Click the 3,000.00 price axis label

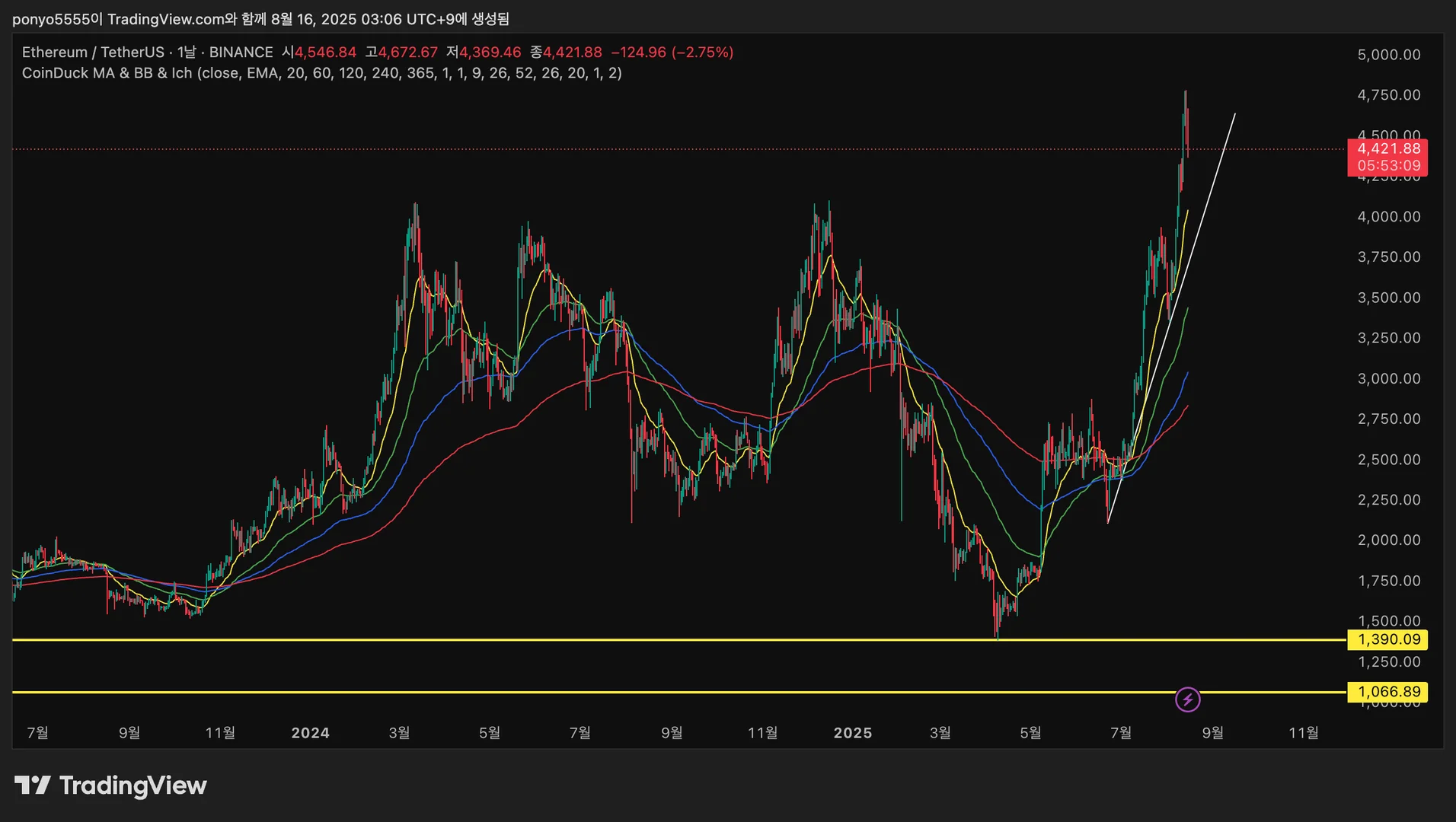(1388, 379)
